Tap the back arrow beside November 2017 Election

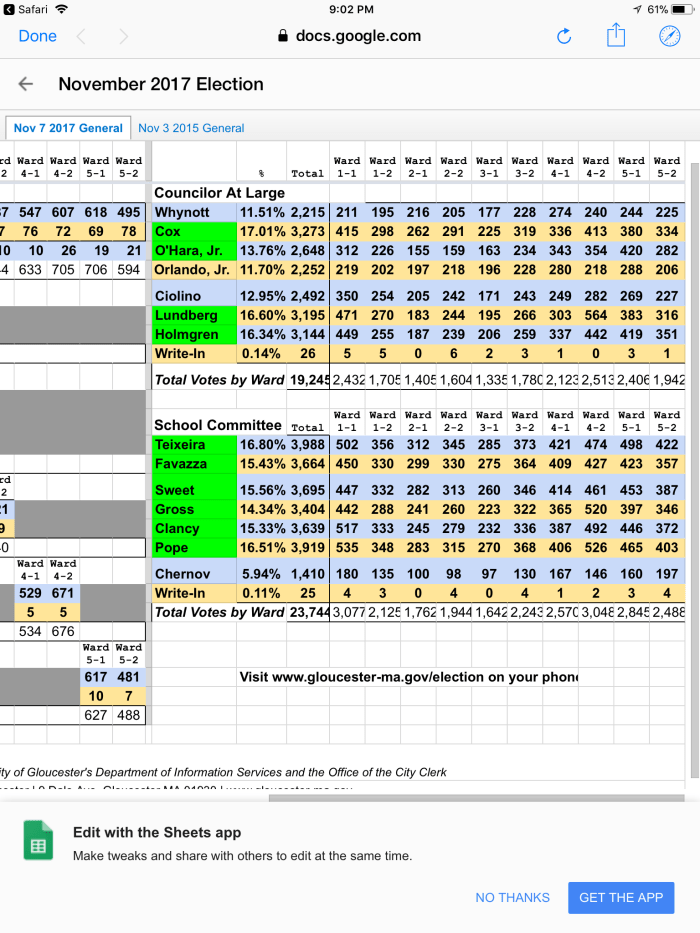[x=26, y=84]
